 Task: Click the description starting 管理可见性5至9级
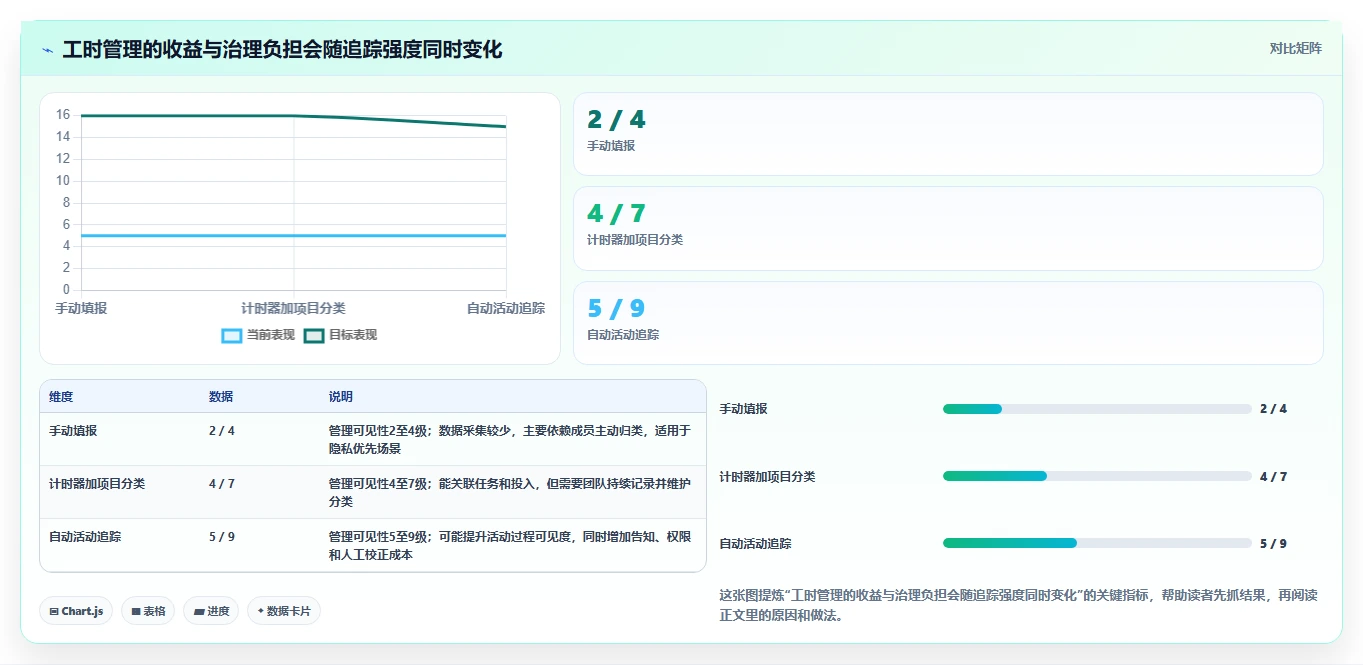pyautogui.click(x=510, y=546)
